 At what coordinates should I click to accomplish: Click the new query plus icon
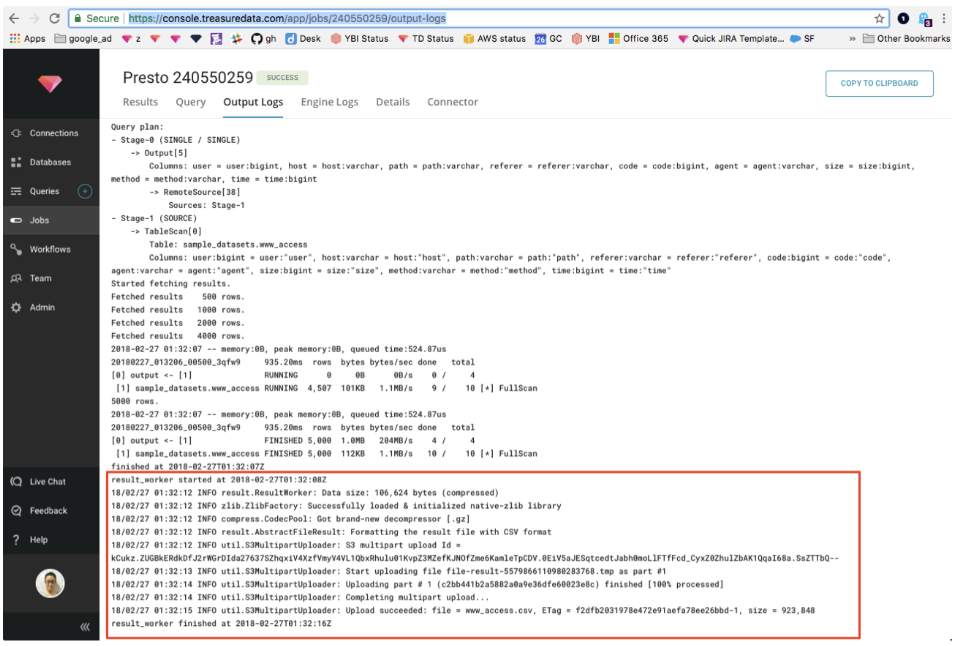(x=85, y=191)
